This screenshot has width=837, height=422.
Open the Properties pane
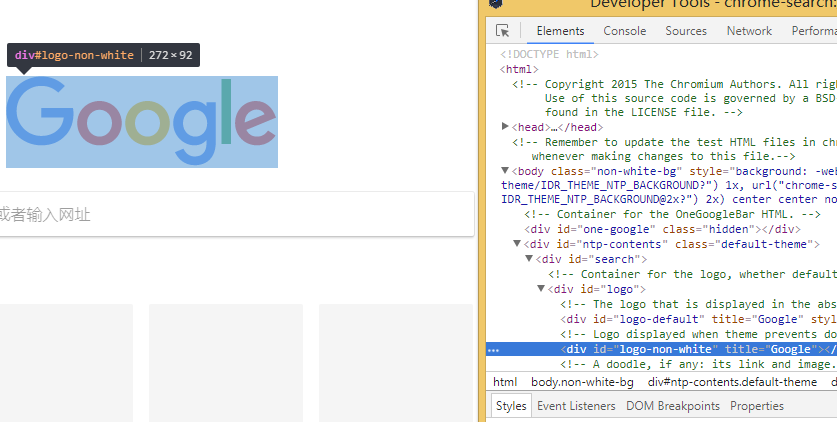757,406
